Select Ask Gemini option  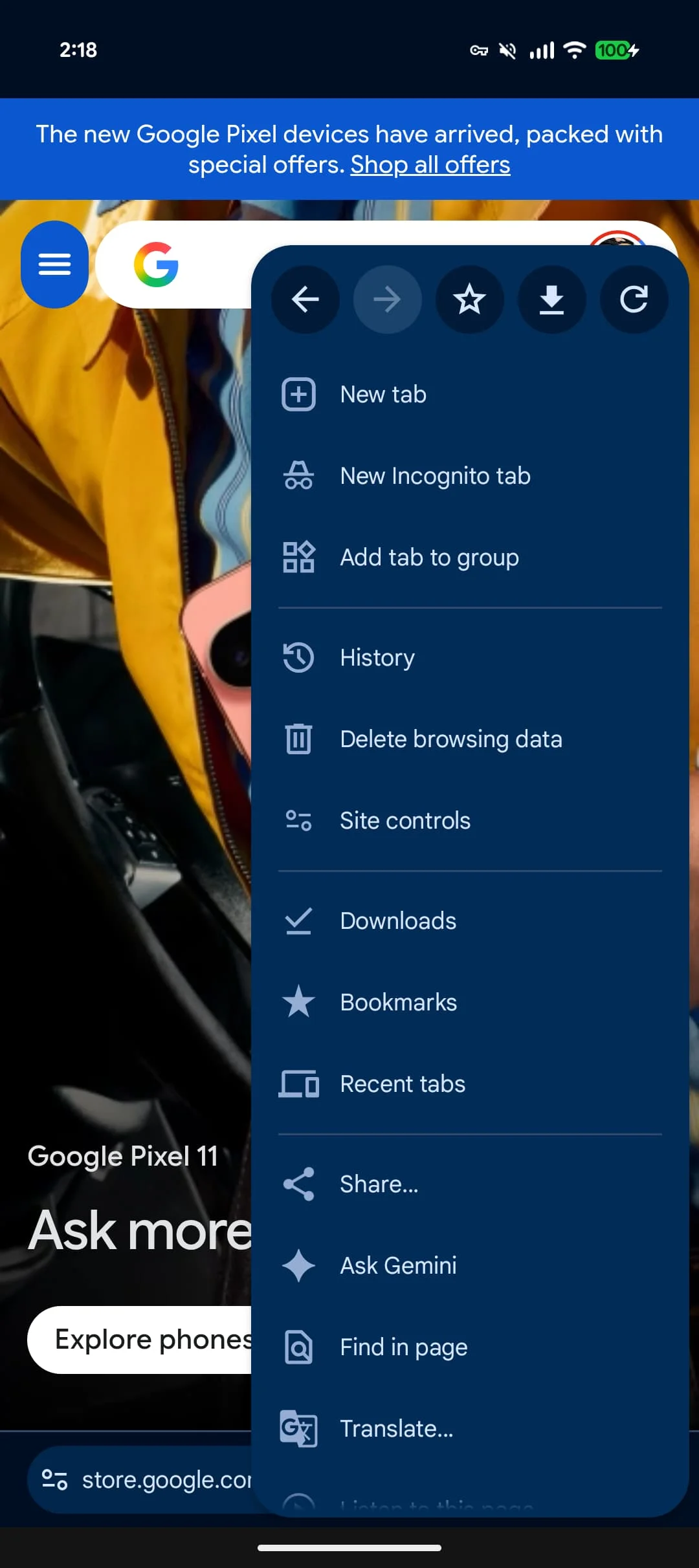coord(470,1266)
